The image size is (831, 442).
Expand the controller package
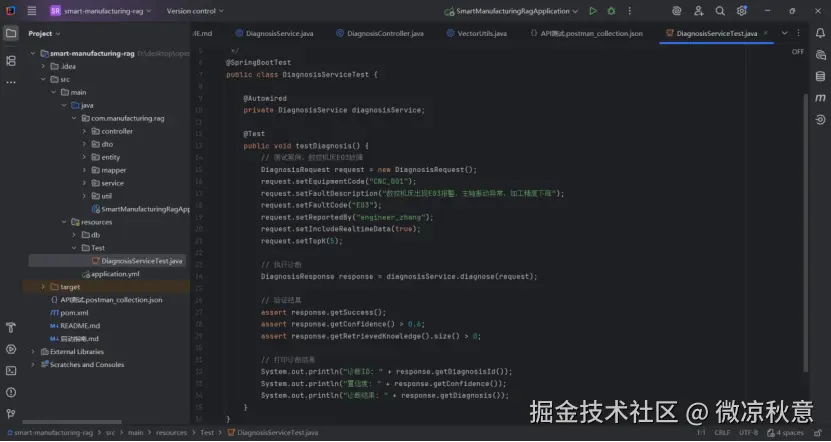coord(84,131)
